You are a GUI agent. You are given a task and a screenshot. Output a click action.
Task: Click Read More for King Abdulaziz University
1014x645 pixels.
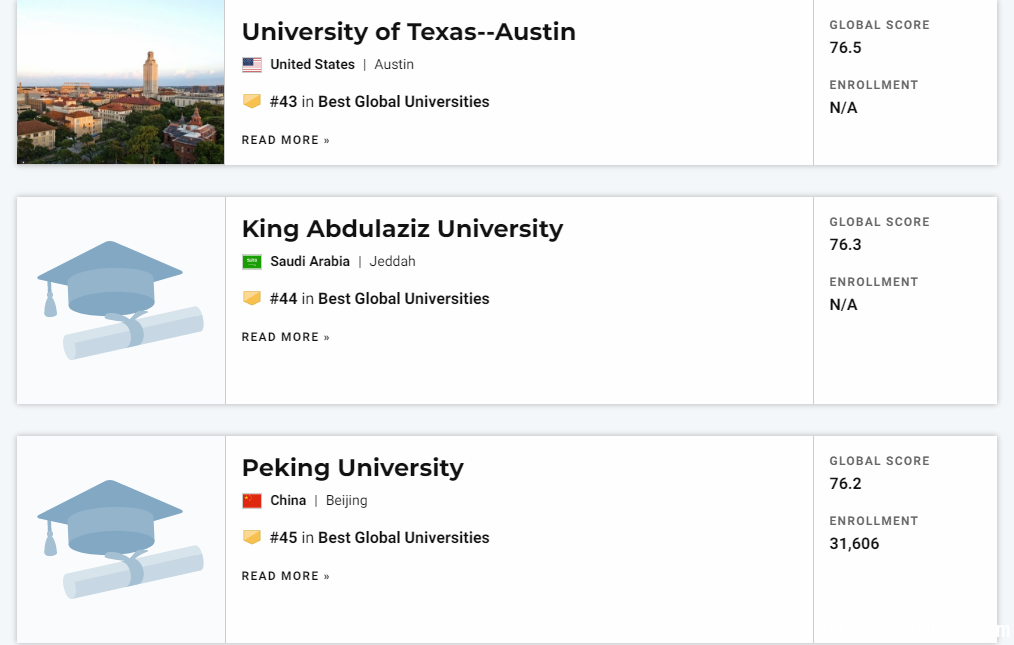coord(286,337)
